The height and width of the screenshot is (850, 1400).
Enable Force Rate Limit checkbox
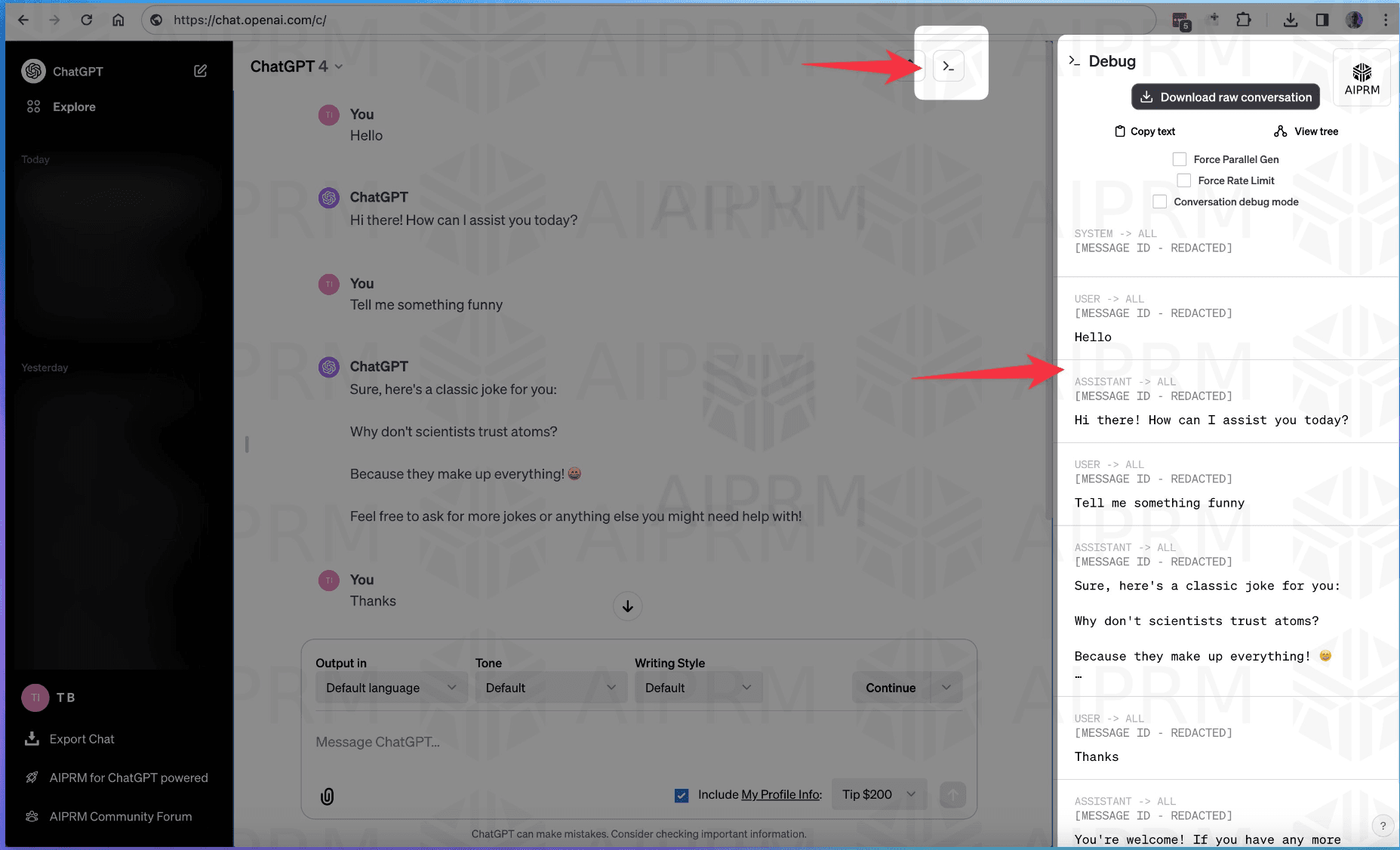[x=1184, y=180]
